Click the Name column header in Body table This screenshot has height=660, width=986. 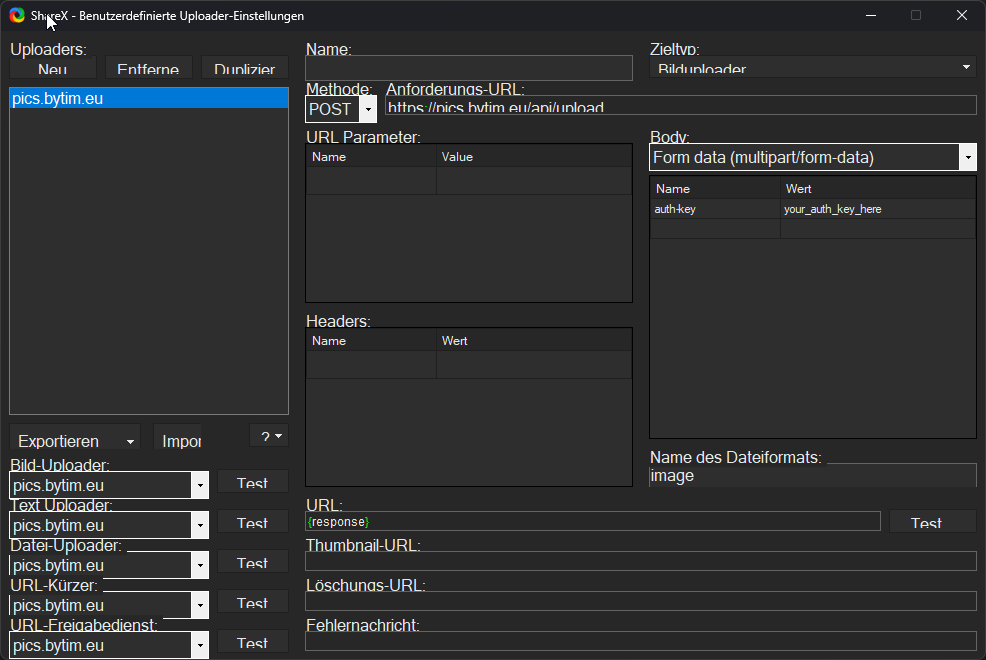715,189
